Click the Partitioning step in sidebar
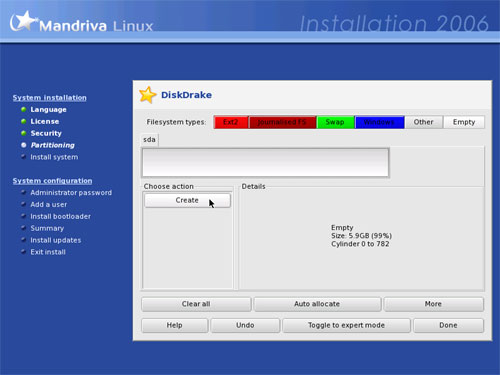This screenshot has width=500, height=375. 53,145
